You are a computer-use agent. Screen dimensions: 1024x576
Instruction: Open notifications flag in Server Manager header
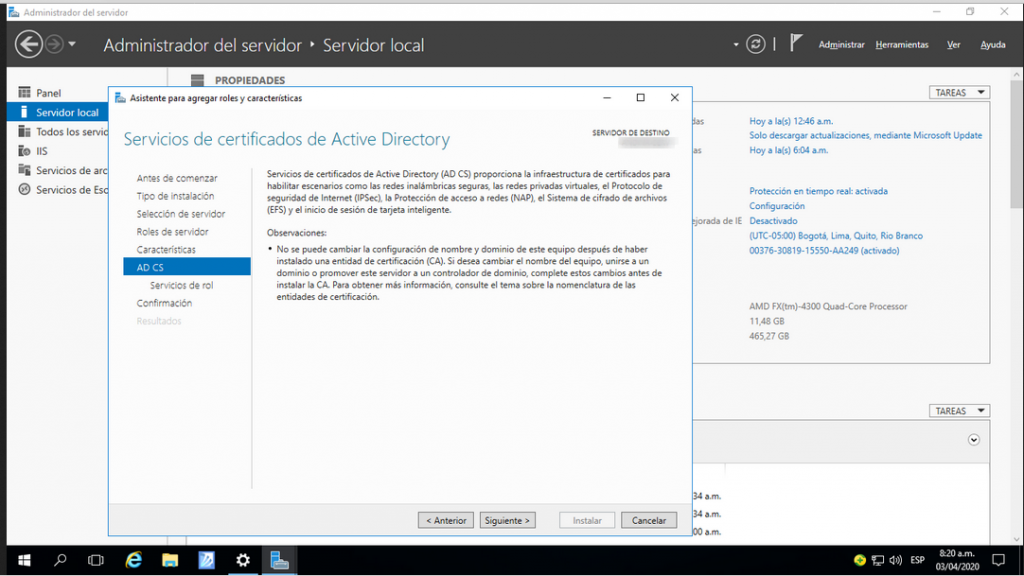[795, 43]
